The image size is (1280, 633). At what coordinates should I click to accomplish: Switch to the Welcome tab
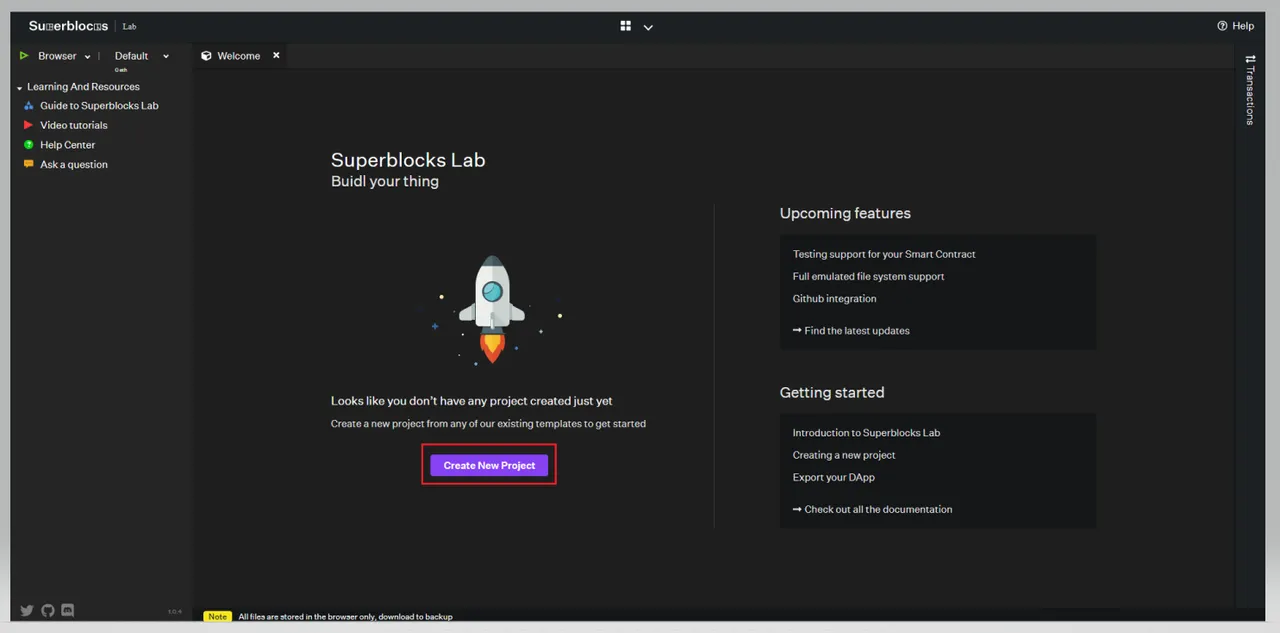(239, 56)
